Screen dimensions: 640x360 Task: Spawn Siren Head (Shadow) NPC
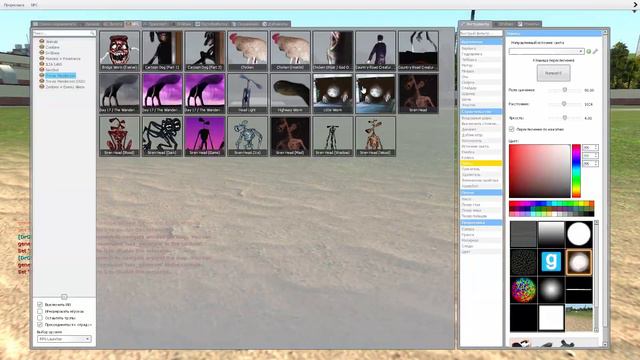333,136
